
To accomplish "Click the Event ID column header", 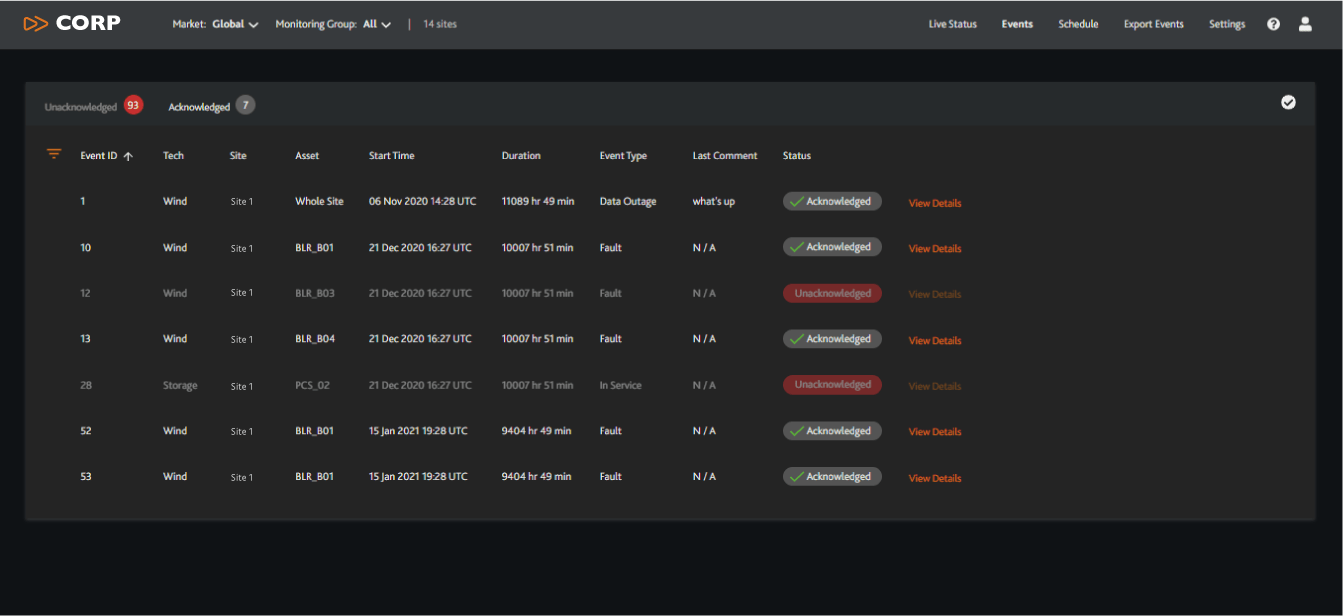I will tap(99, 156).
